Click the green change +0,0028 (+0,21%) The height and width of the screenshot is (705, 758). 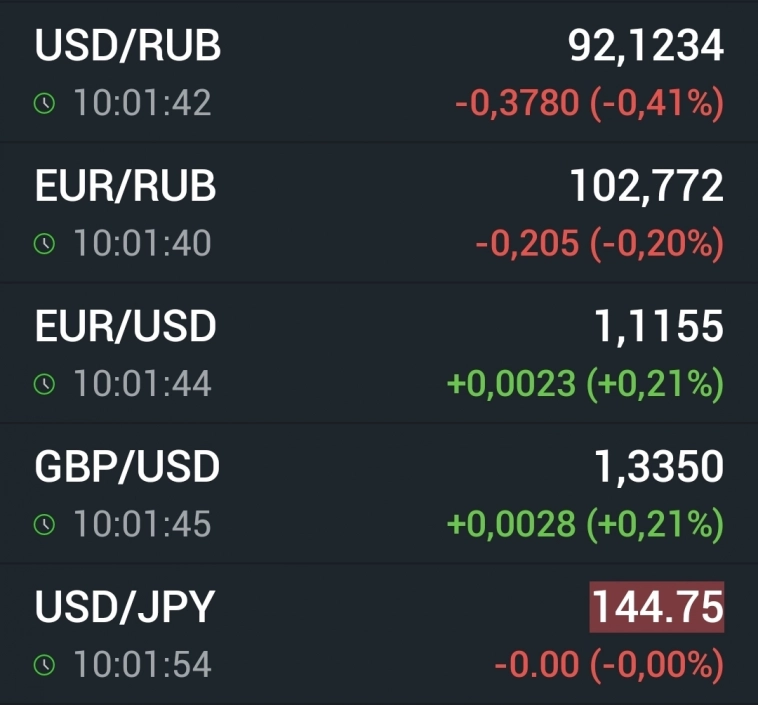point(585,524)
